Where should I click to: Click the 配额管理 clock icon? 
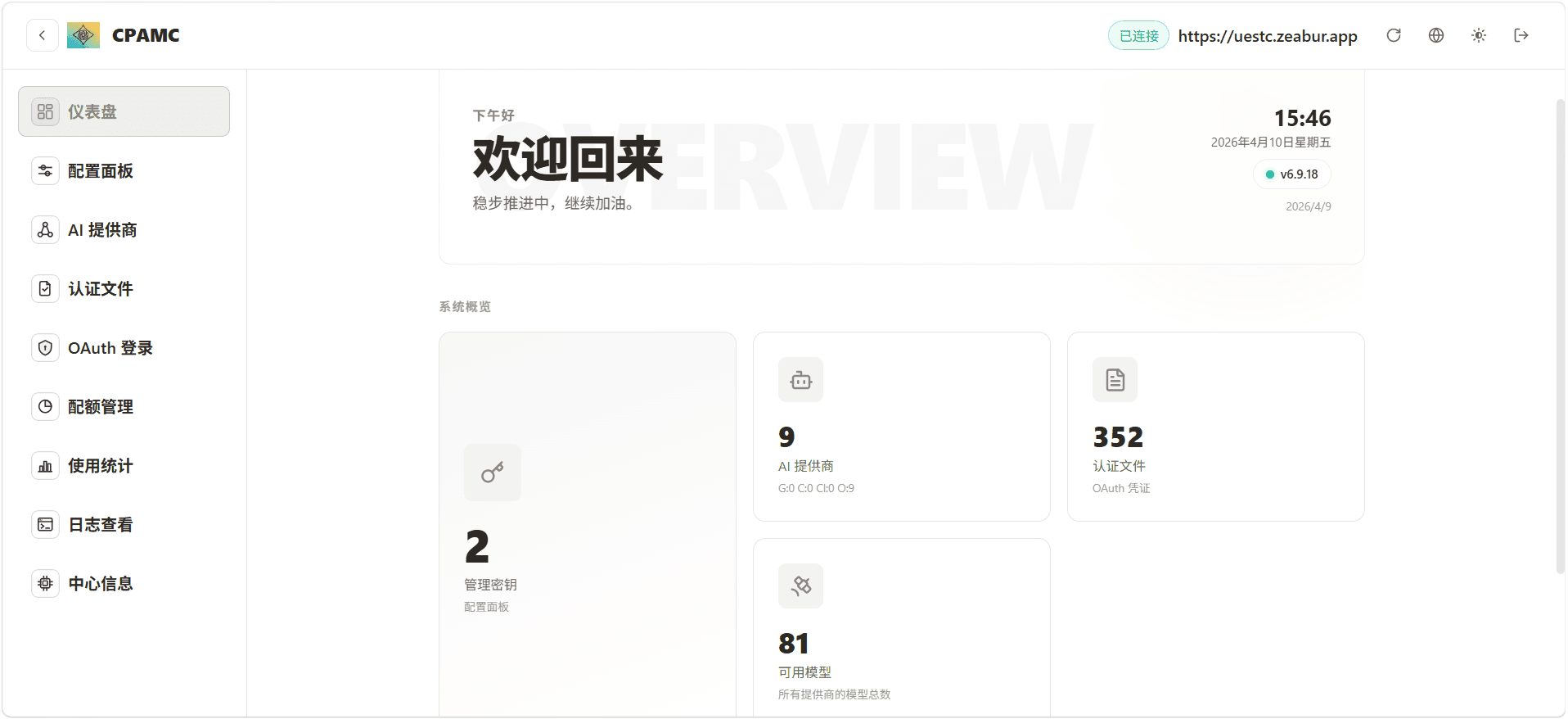pyautogui.click(x=45, y=406)
